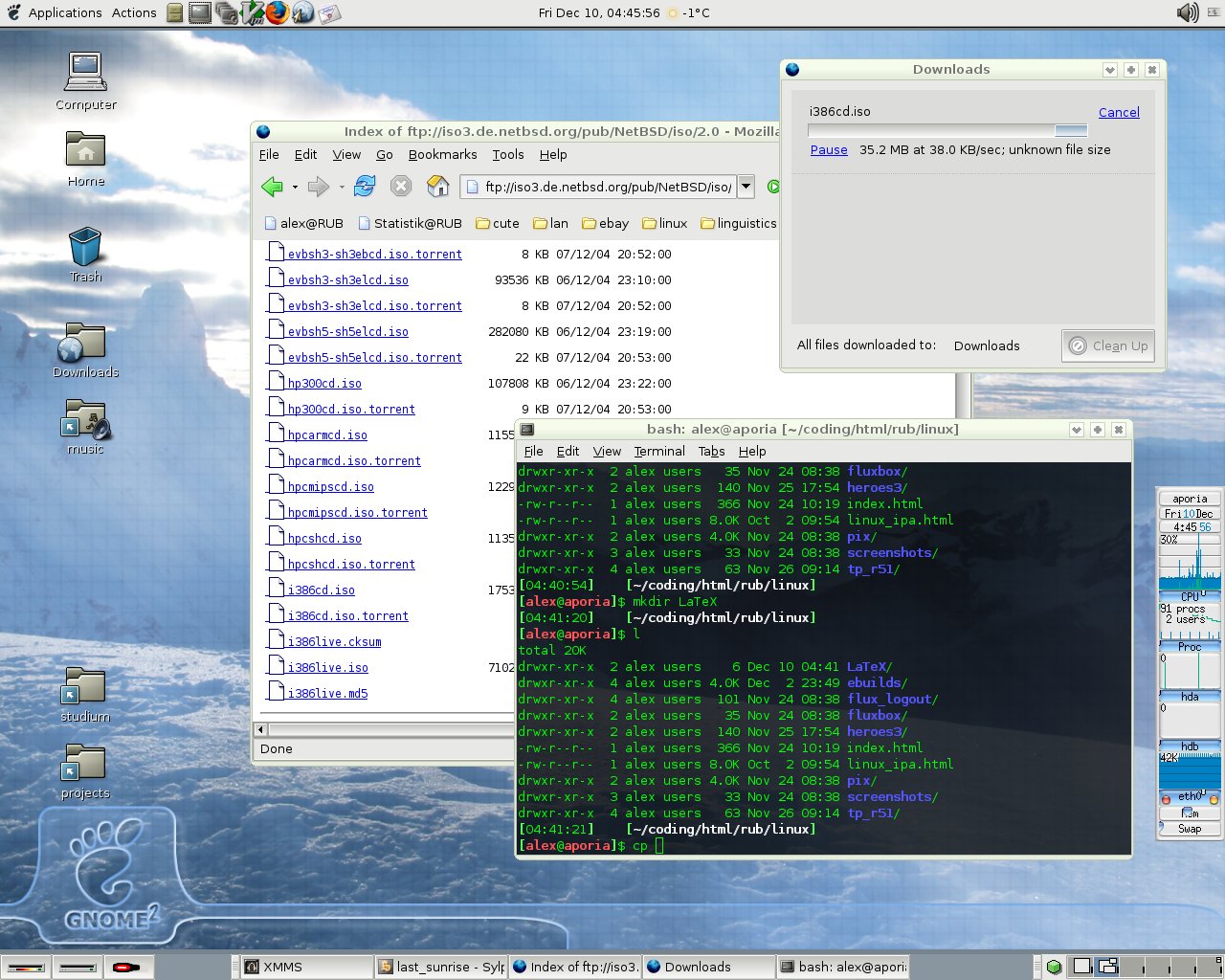Click the green Back arrow in Firefox
The image size is (1225, 980).
tap(272, 187)
